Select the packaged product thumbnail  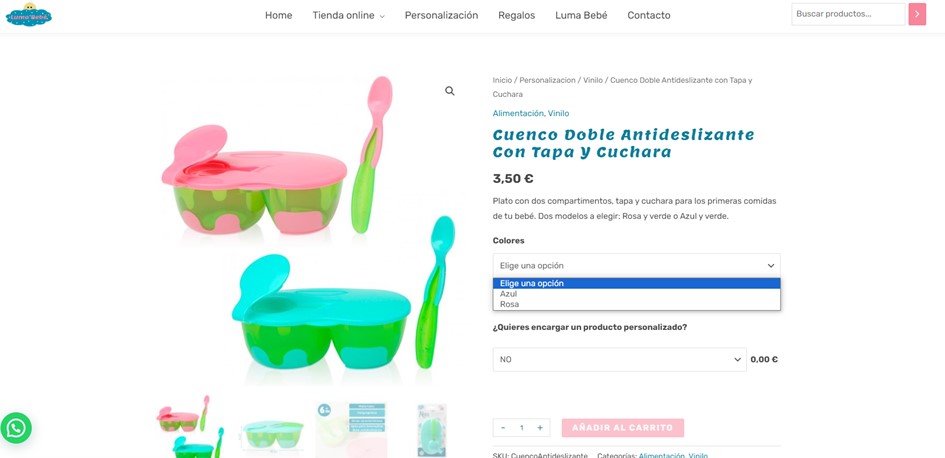432,430
